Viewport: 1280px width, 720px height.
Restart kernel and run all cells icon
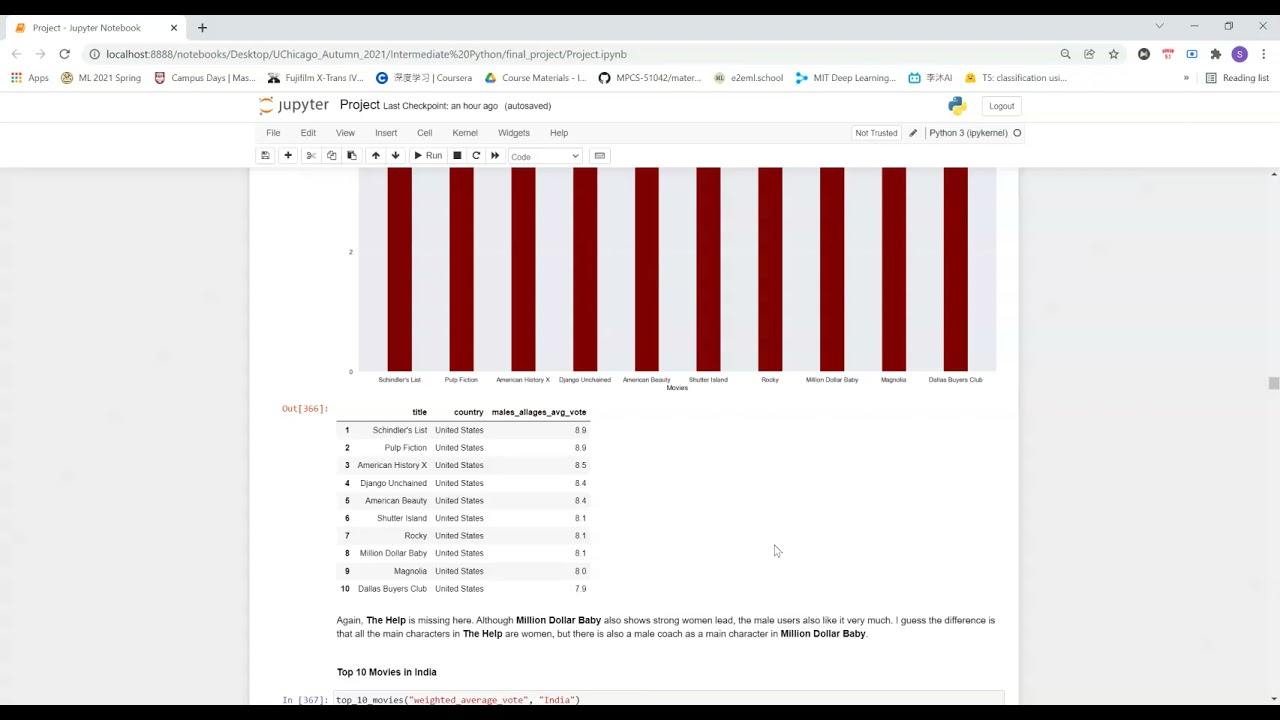495,156
